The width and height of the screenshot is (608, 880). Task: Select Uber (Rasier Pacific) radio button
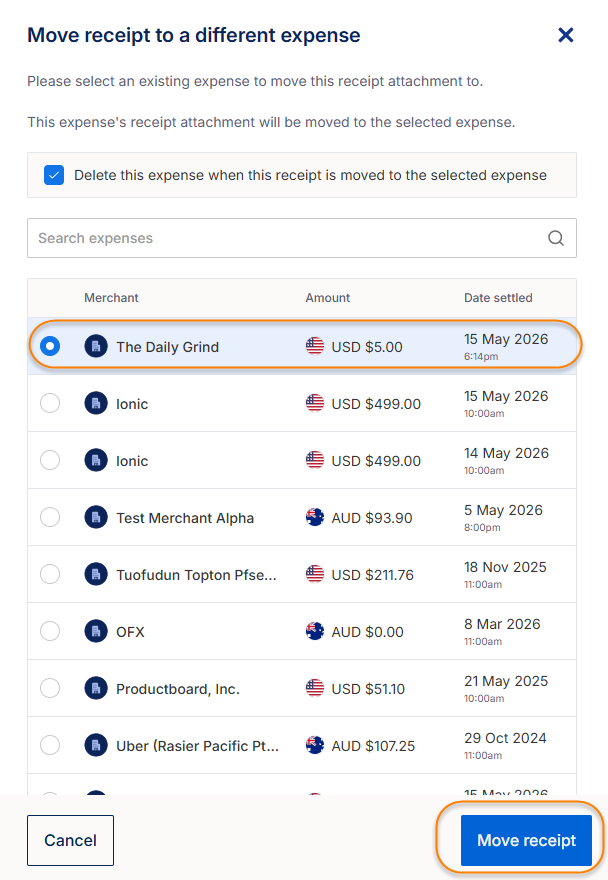coord(50,745)
